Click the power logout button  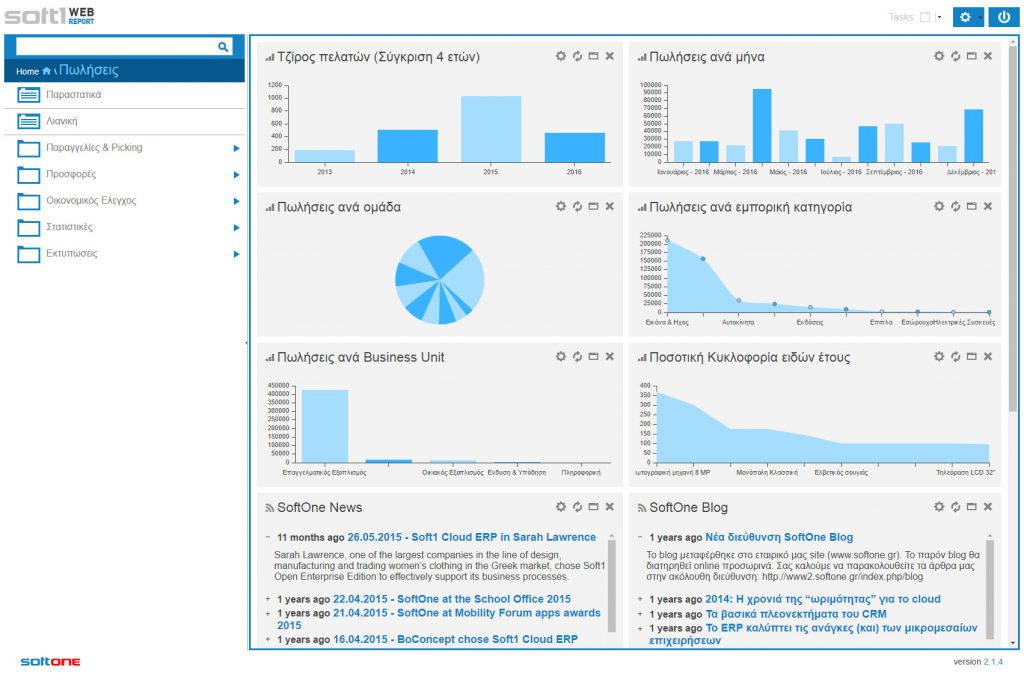pyautogui.click(x=1004, y=17)
